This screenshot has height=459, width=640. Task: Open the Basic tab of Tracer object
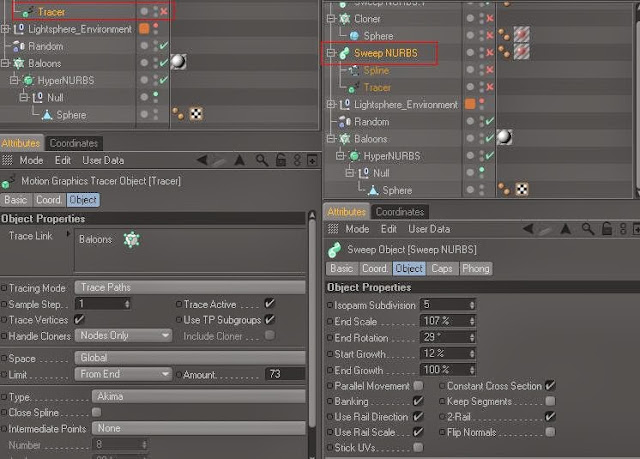[16, 200]
